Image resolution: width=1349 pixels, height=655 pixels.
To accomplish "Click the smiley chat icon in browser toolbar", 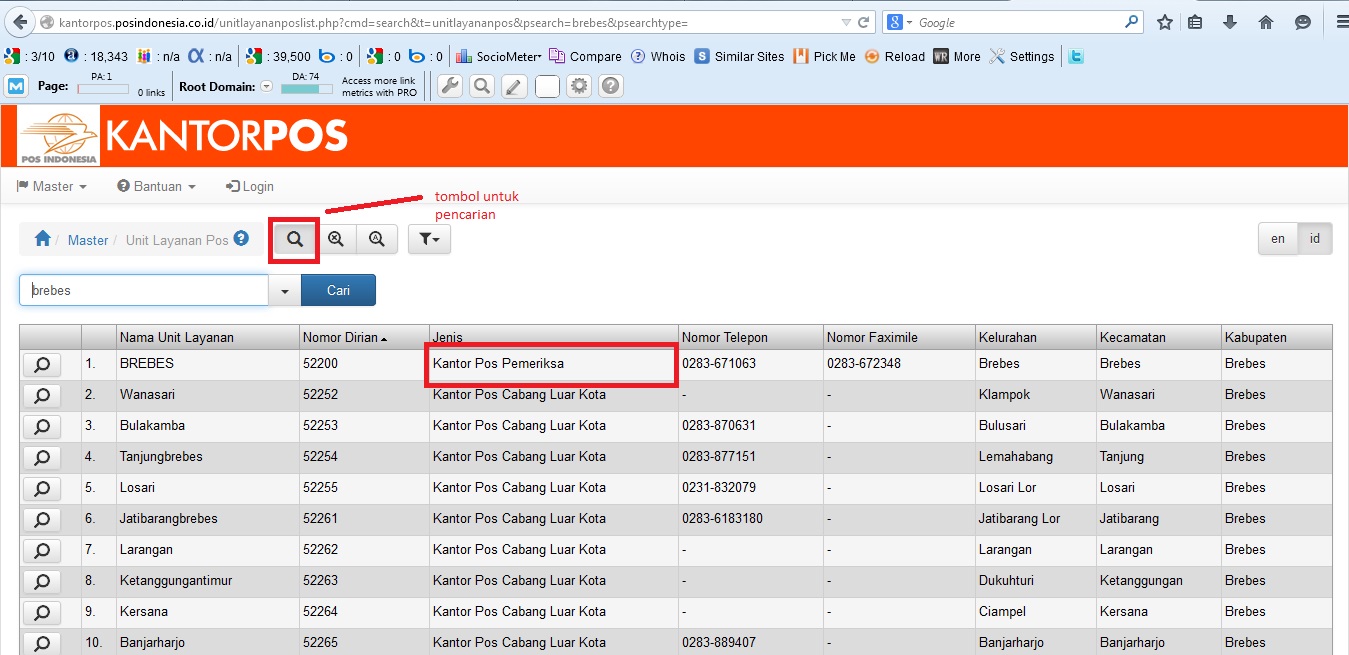I will (x=1302, y=22).
